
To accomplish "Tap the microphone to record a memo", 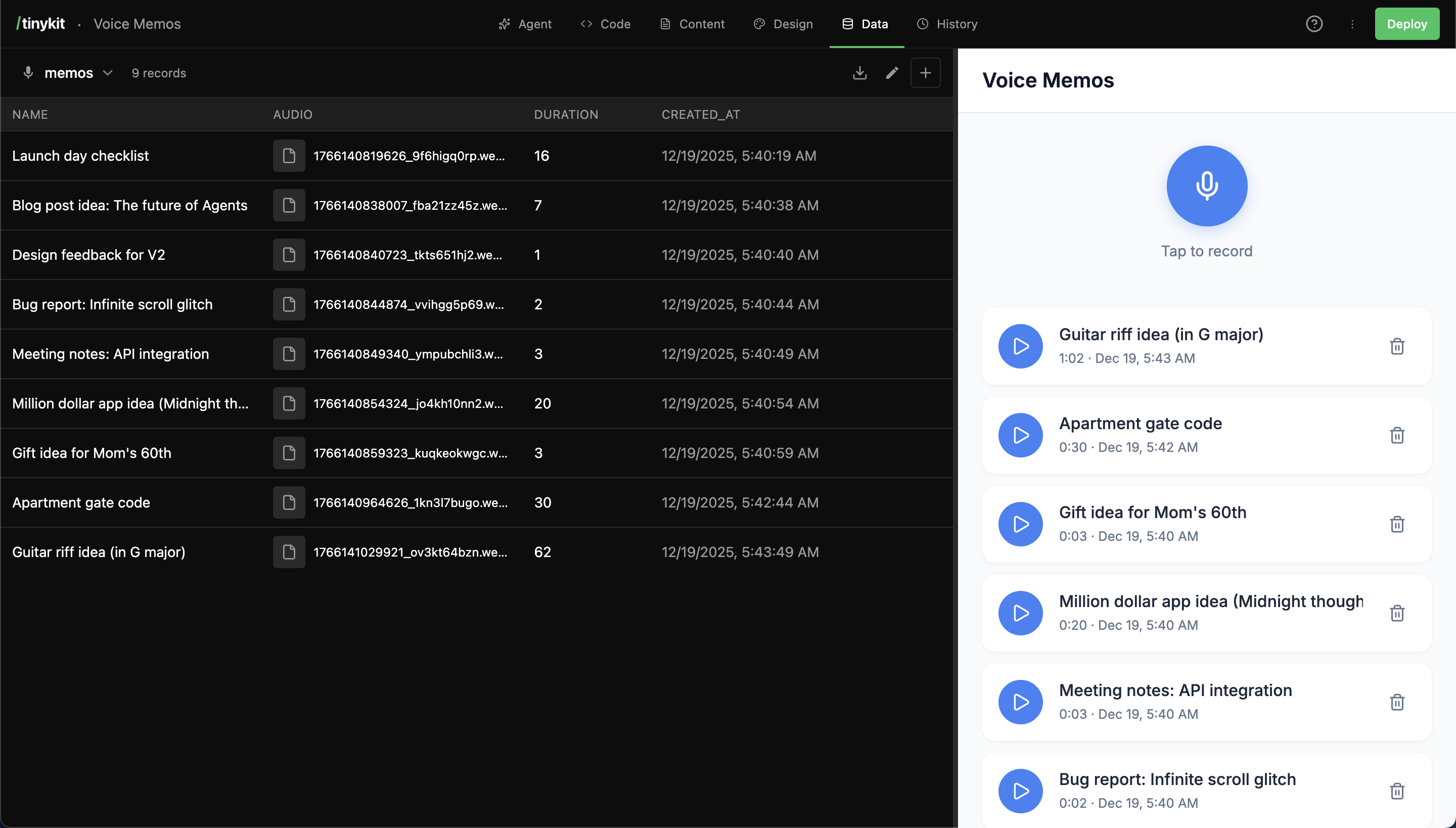I will (x=1207, y=186).
